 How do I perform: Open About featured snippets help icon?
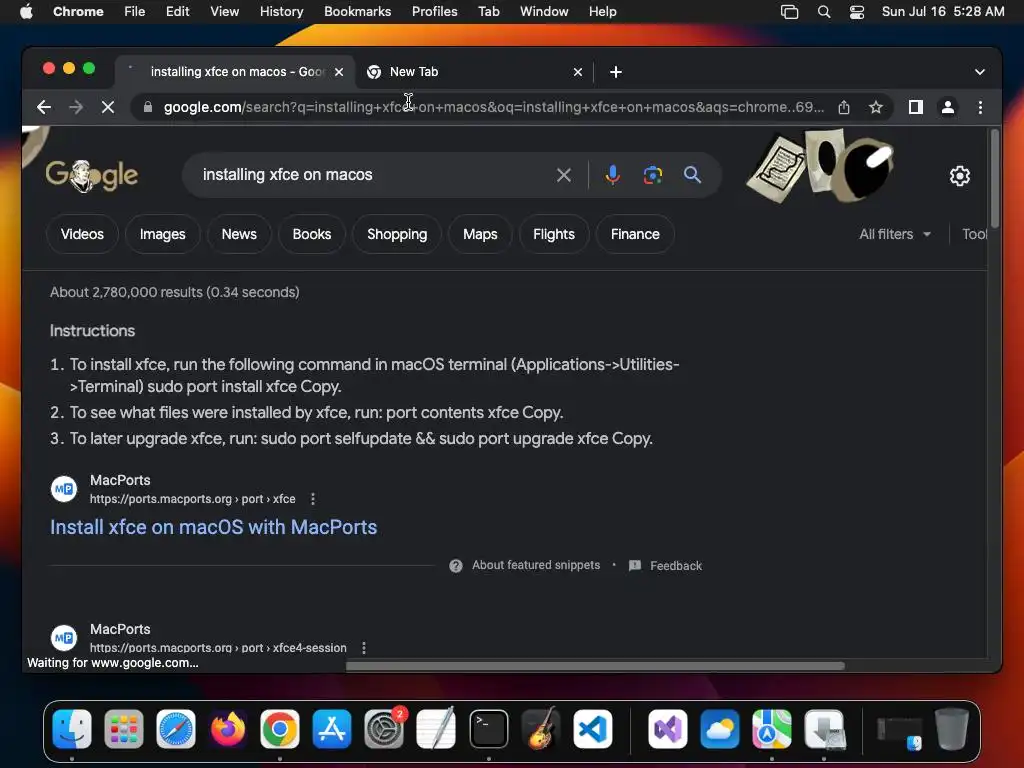[x=456, y=566]
